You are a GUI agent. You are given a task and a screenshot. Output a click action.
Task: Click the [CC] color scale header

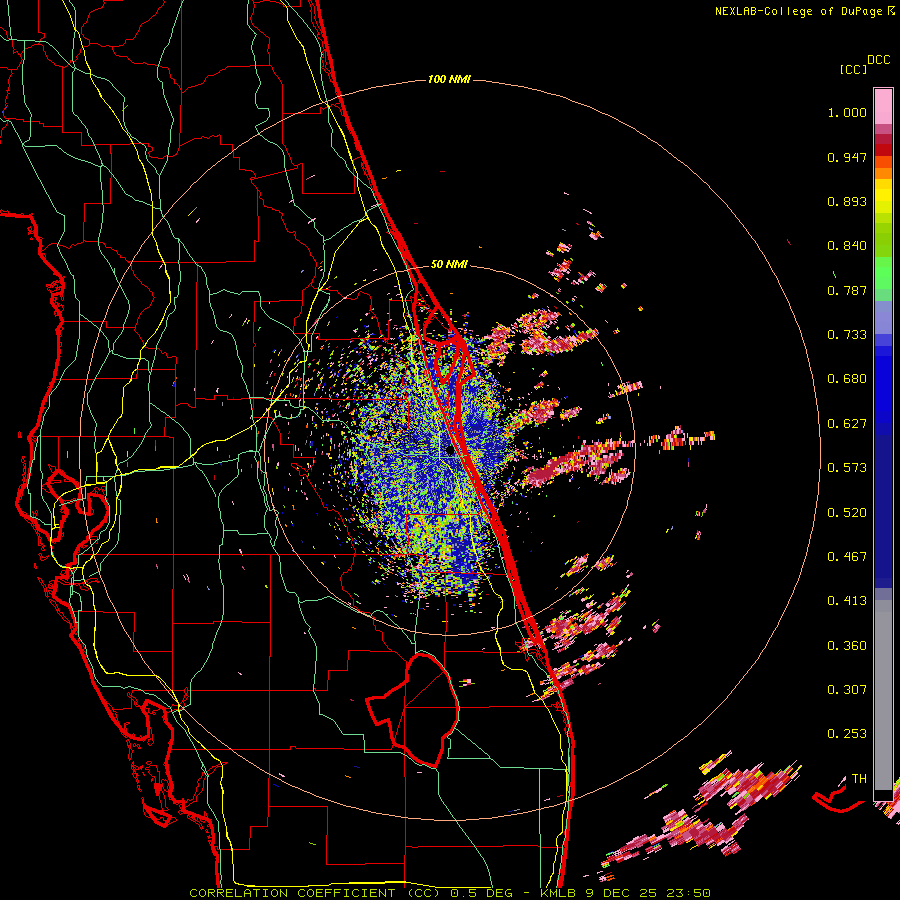click(853, 69)
